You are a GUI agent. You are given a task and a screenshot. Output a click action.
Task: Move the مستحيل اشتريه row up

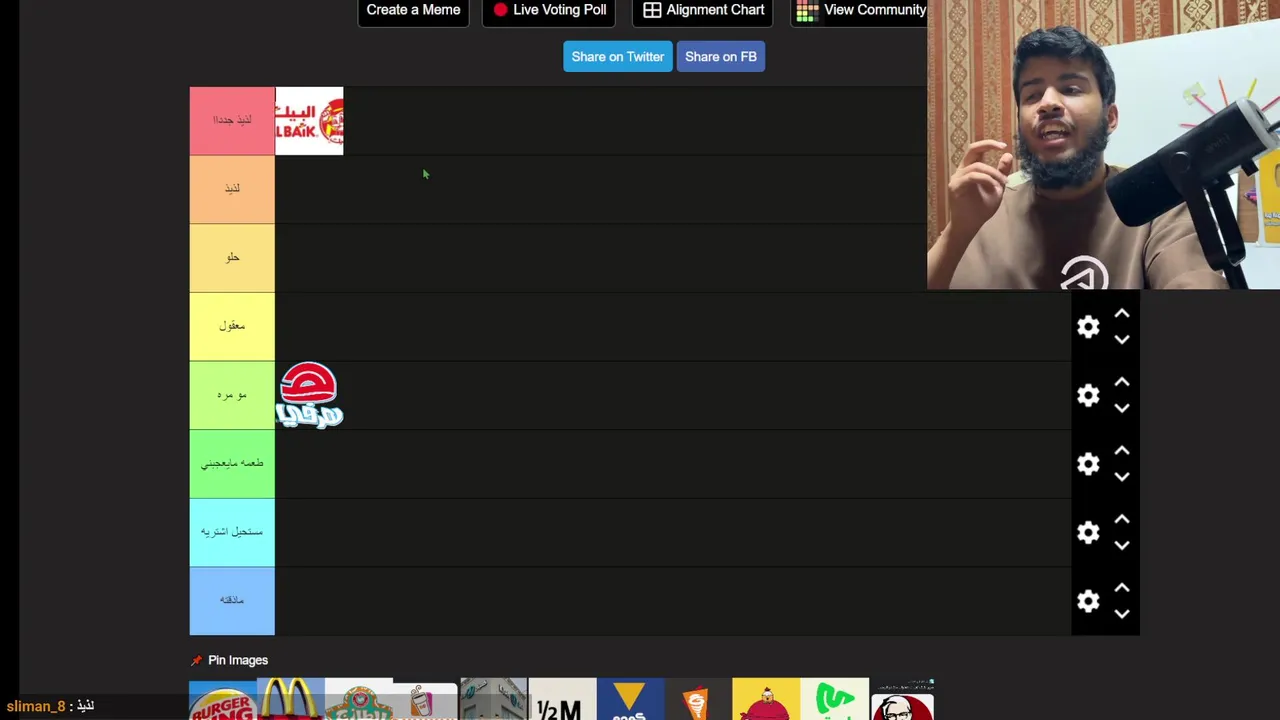point(1122,520)
